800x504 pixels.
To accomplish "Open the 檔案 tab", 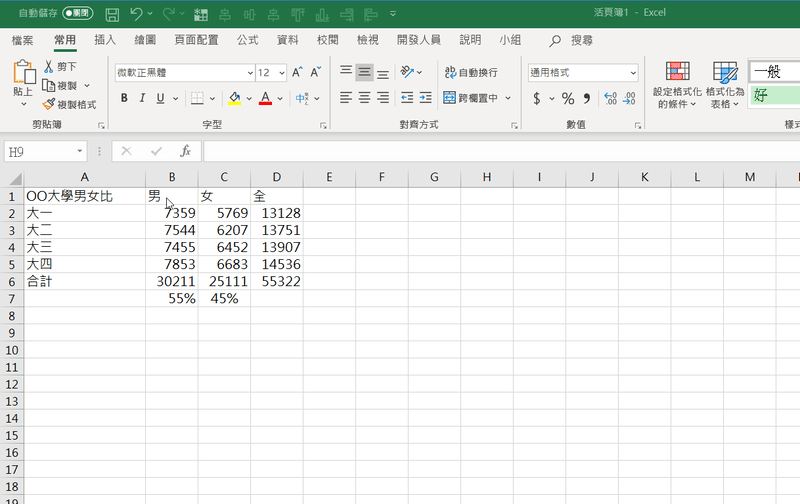I will [x=22, y=40].
